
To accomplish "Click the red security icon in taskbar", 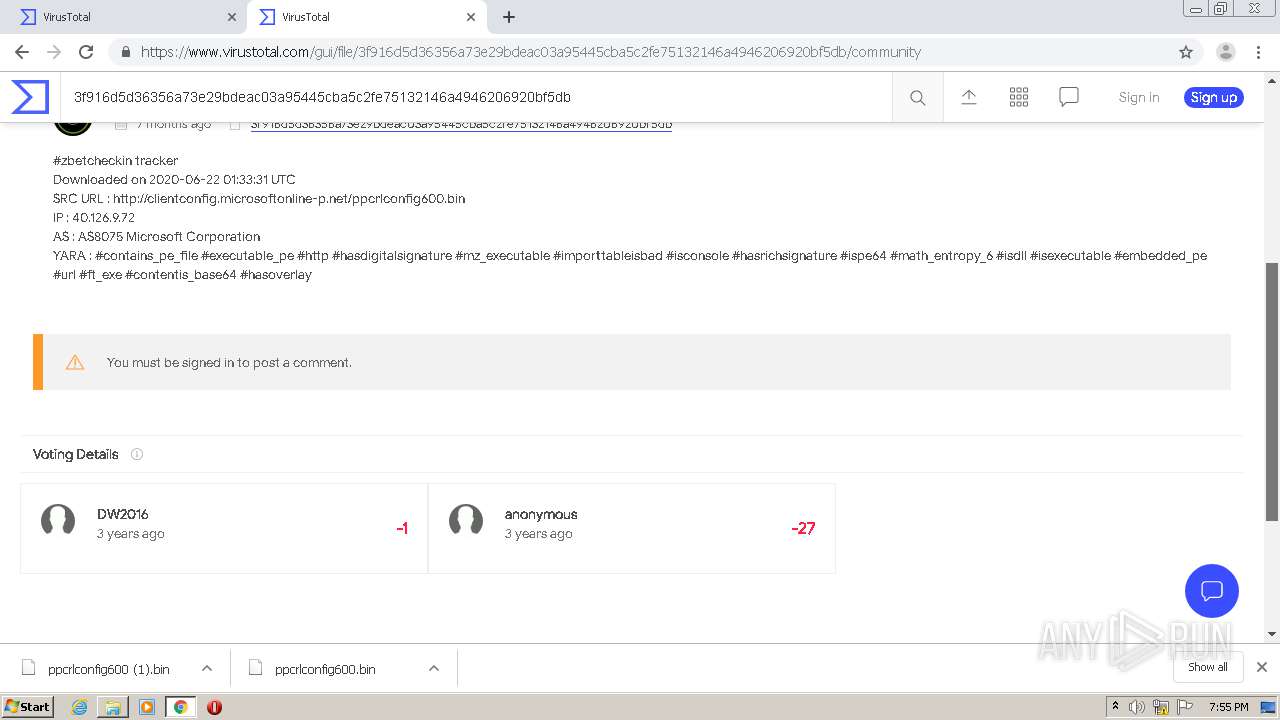I will point(214,707).
